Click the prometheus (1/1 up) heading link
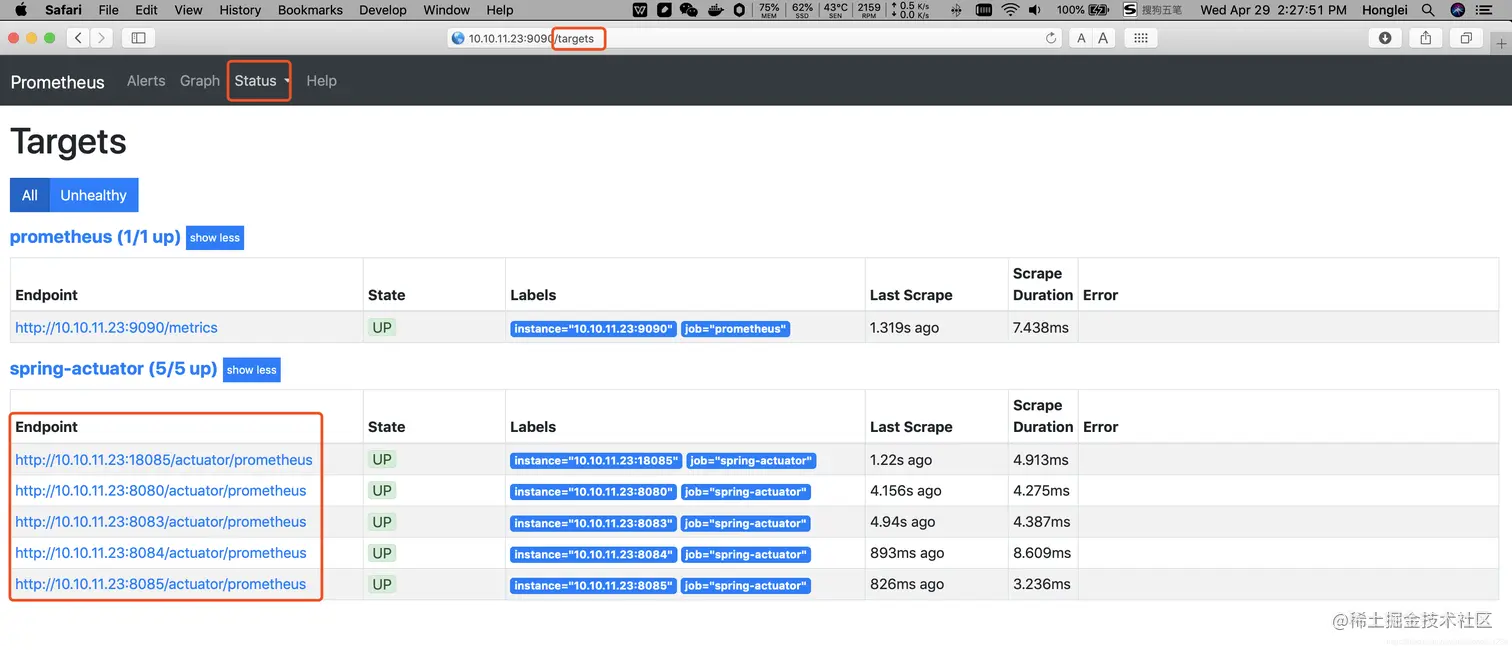 click(x=95, y=237)
